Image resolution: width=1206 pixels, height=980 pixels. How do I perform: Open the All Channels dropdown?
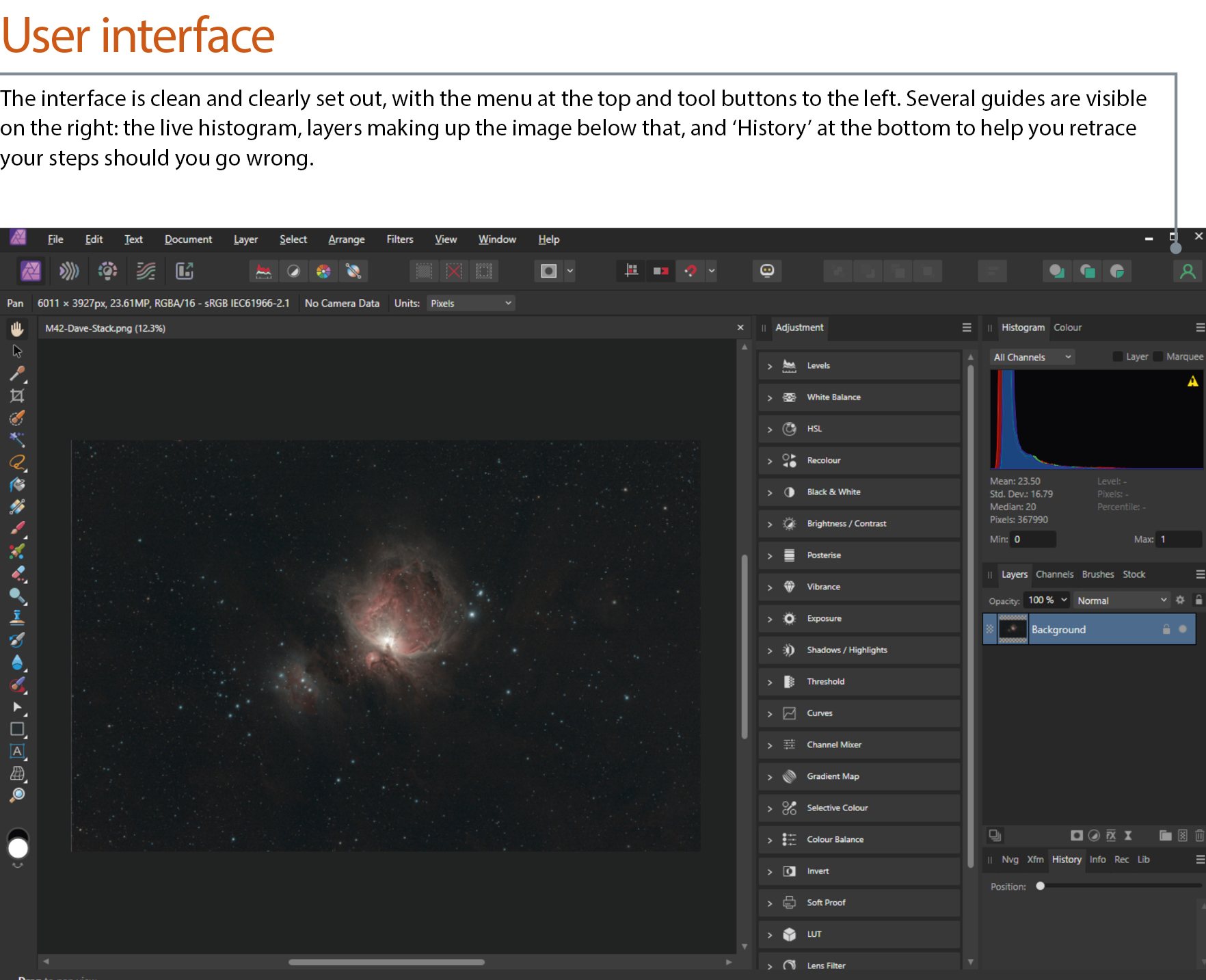pos(1032,356)
